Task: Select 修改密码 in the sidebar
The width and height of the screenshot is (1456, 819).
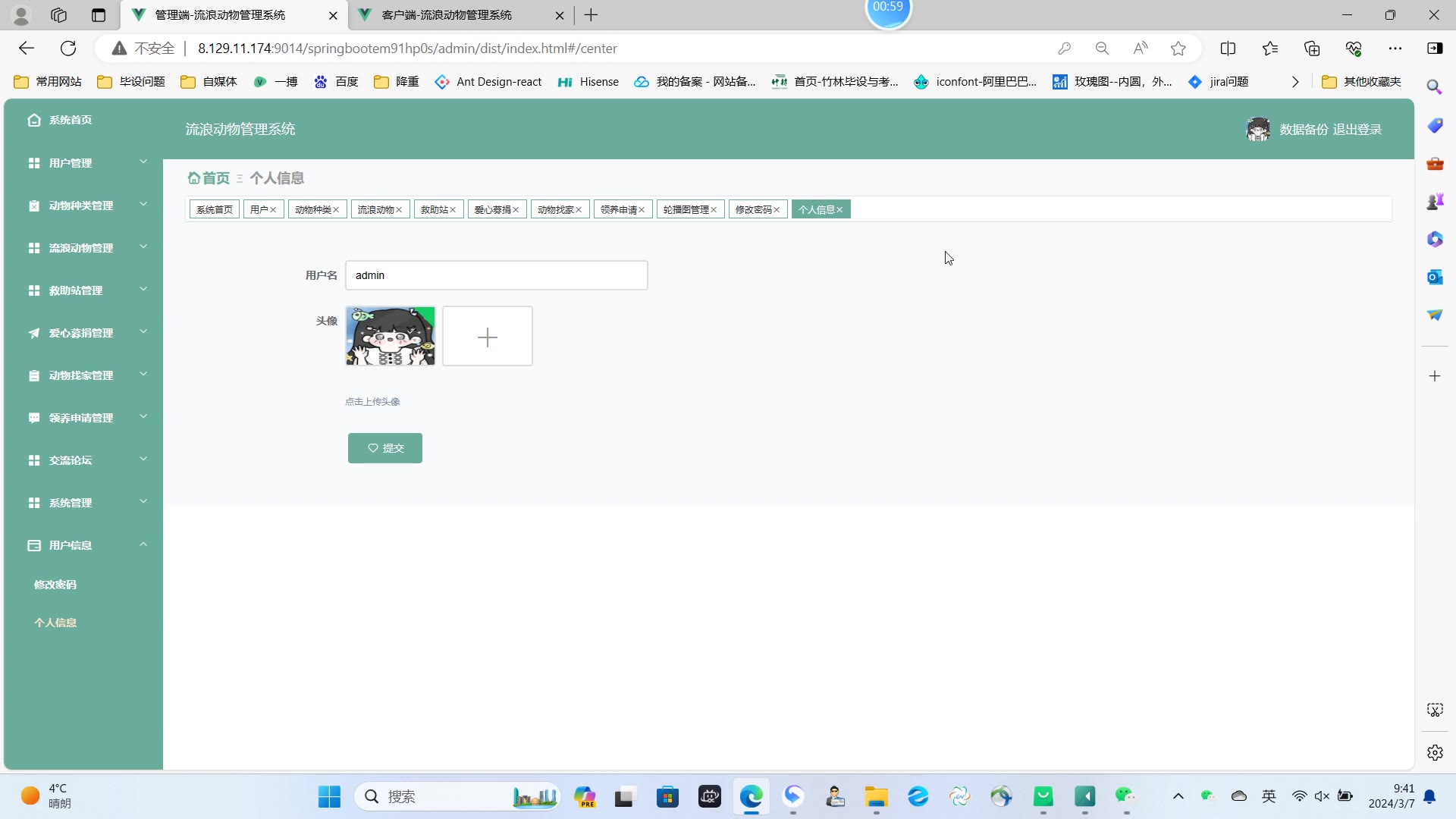Action: click(x=55, y=585)
